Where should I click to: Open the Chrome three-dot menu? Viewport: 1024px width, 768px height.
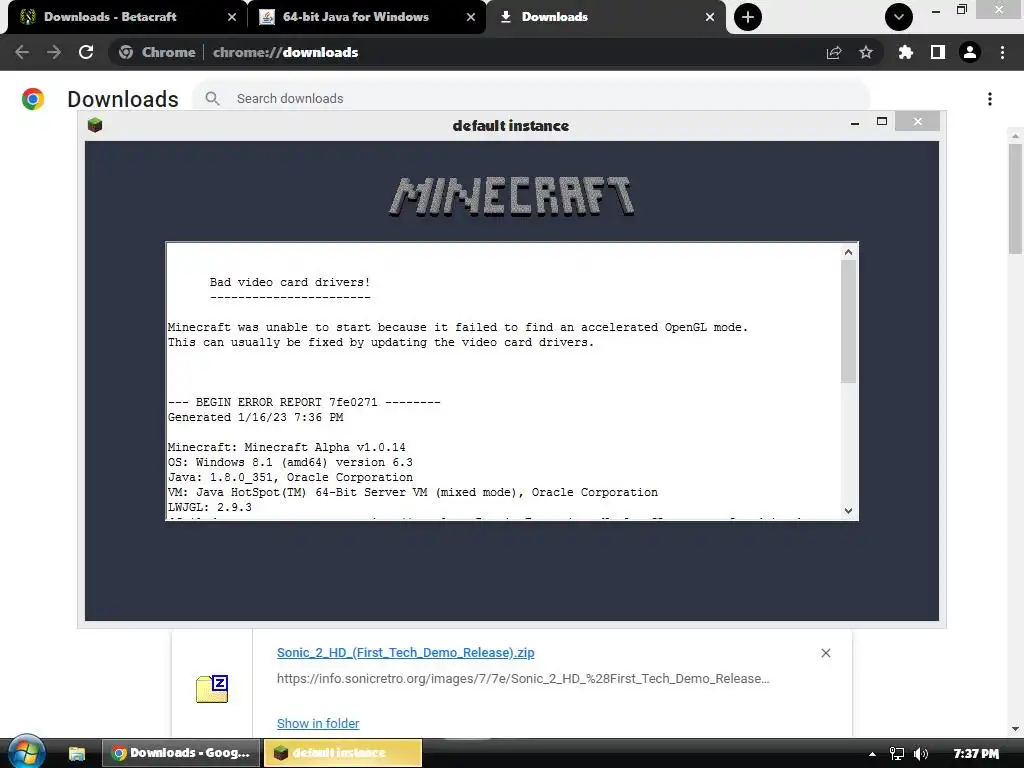(1002, 52)
